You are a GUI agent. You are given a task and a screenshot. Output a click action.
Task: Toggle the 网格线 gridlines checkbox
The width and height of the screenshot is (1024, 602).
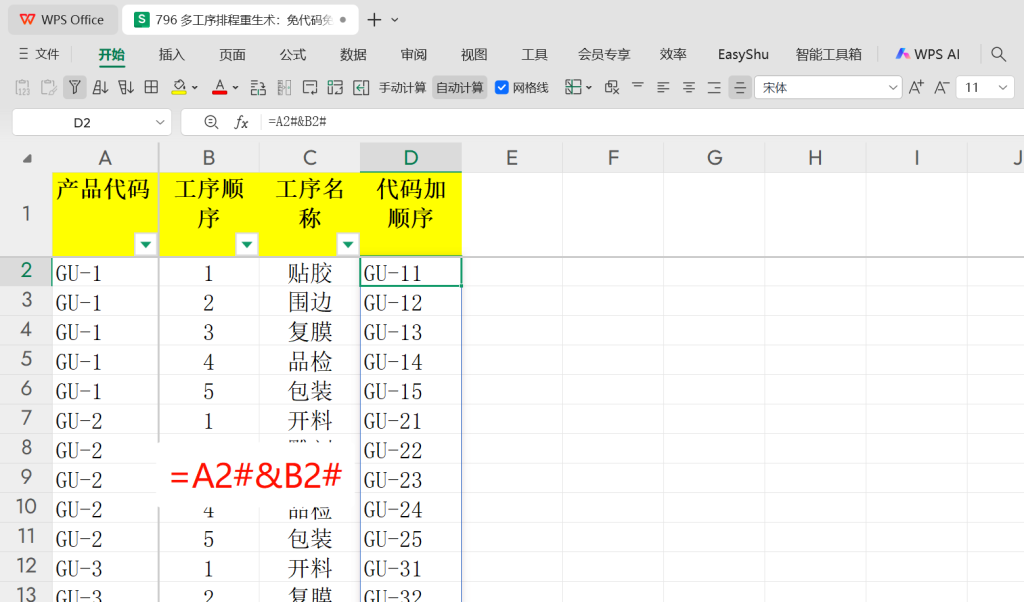tap(502, 87)
